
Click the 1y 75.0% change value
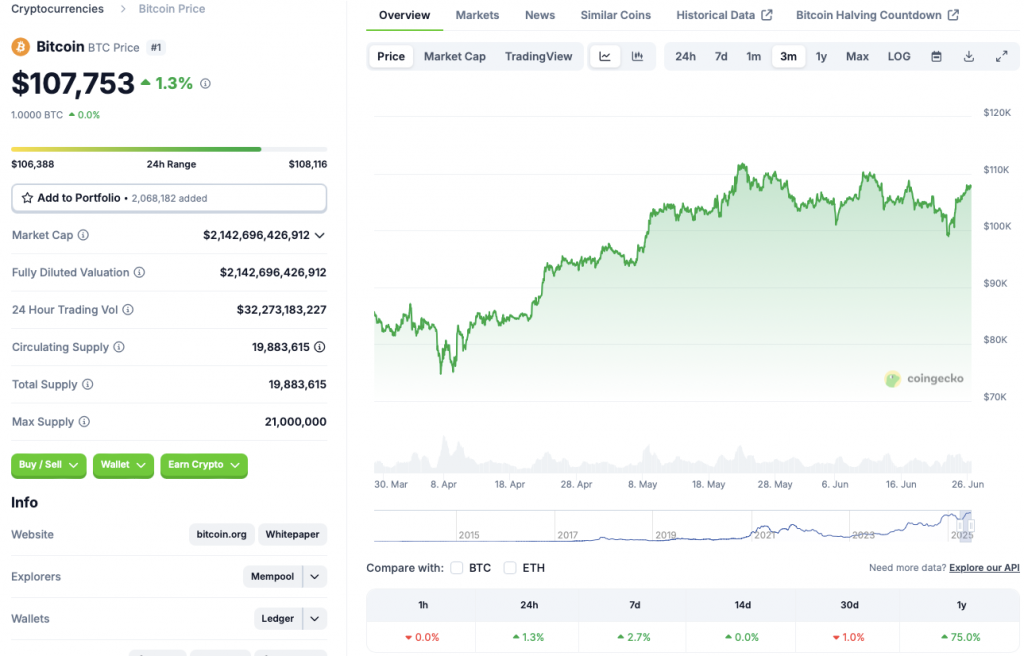[962, 637]
